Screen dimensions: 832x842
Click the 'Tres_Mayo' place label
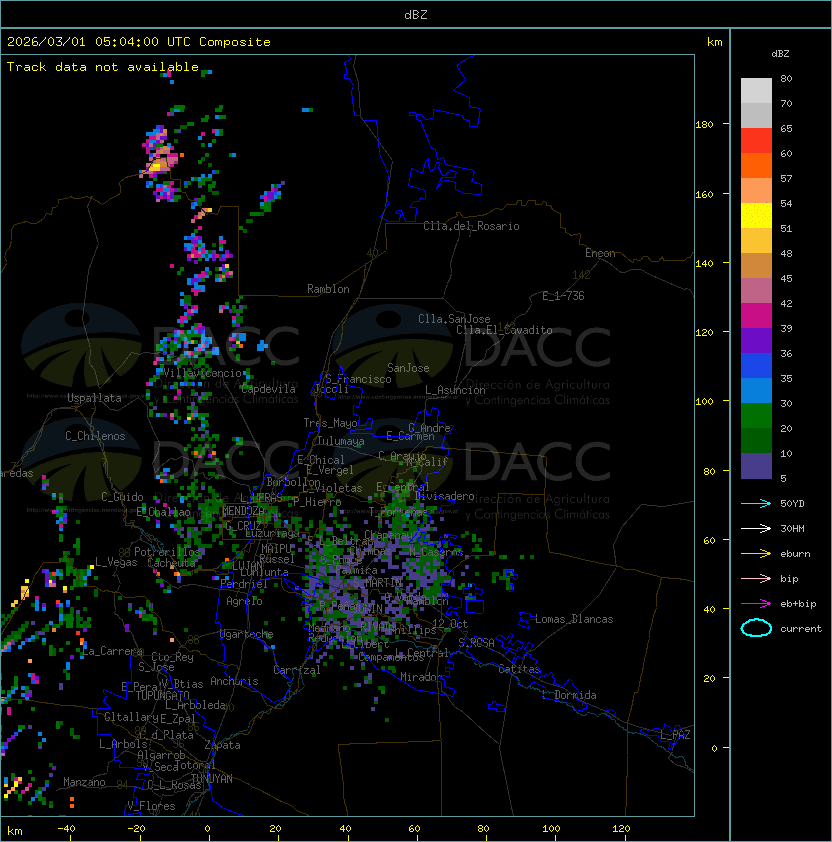pyautogui.click(x=330, y=423)
